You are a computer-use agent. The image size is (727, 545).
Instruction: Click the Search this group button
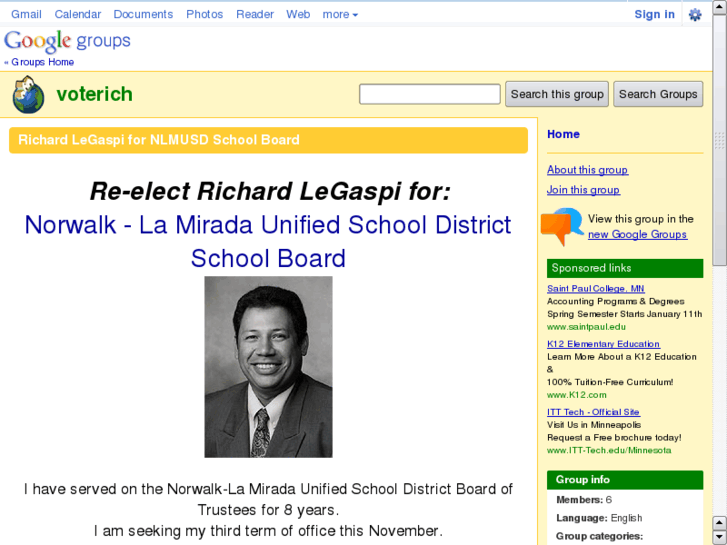click(557, 94)
